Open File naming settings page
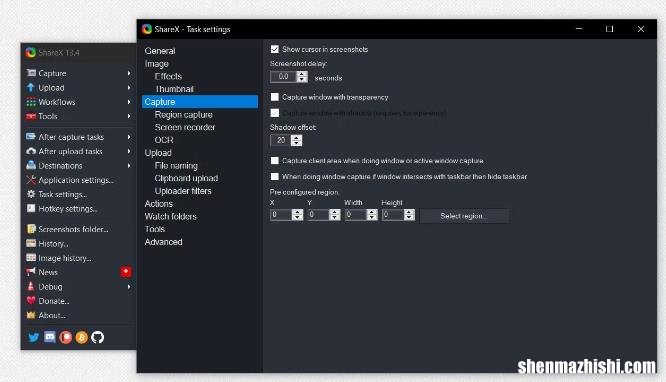 click(176, 165)
